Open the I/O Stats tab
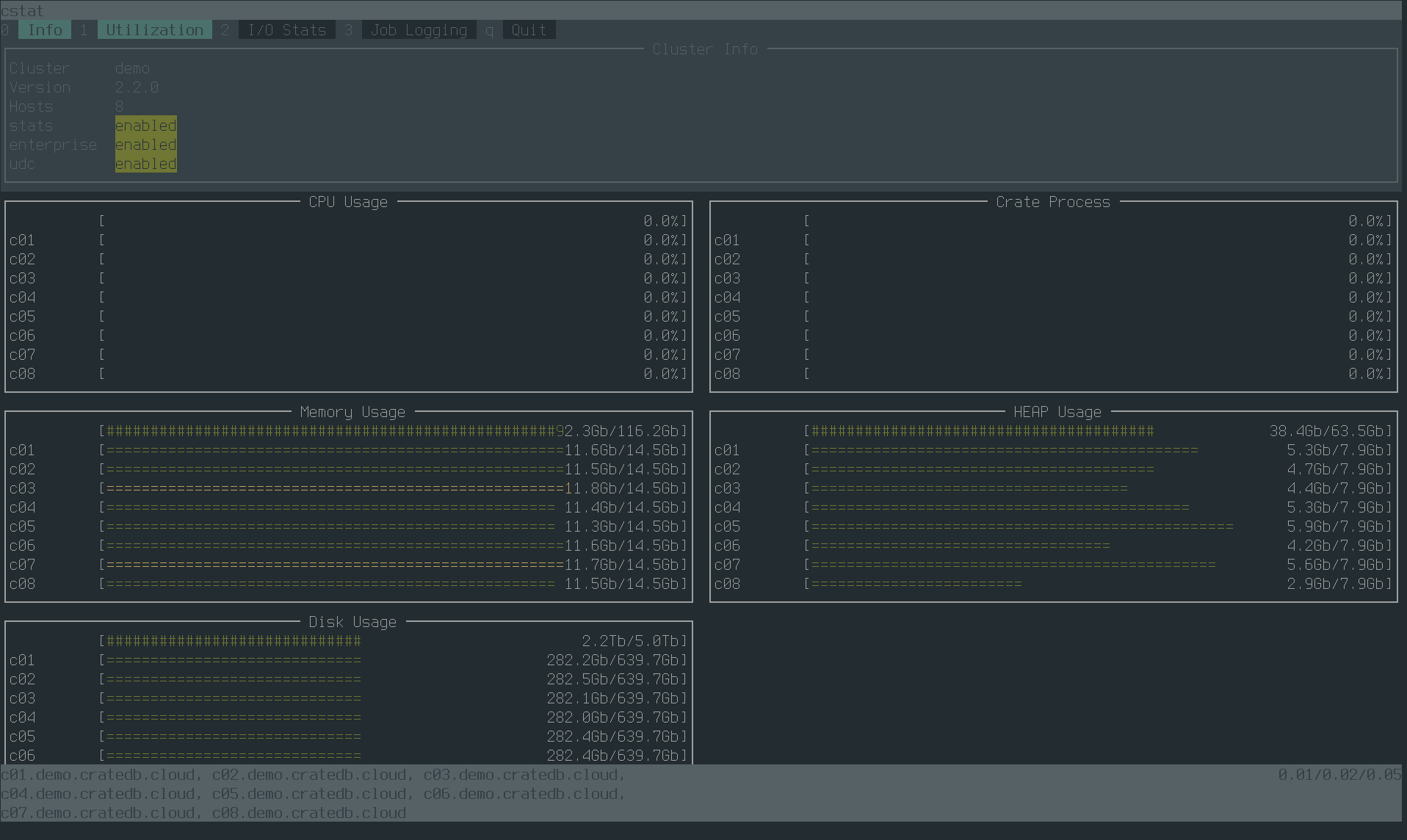The width and height of the screenshot is (1407, 840). [286, 30]
